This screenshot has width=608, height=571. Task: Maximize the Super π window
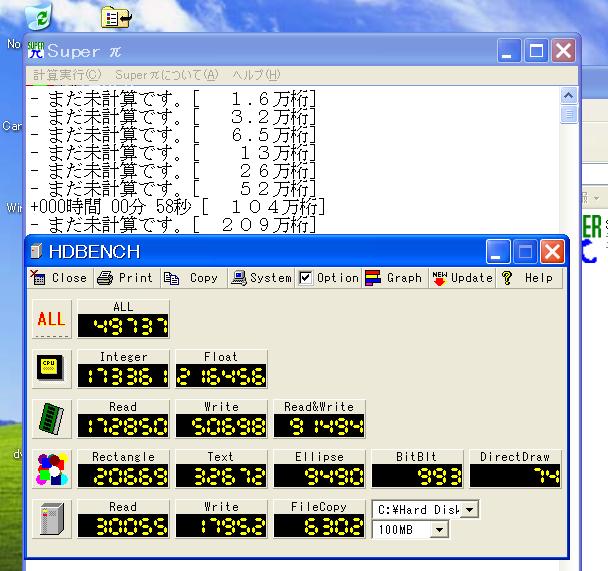pyautogui.click(x=536, y=50)
